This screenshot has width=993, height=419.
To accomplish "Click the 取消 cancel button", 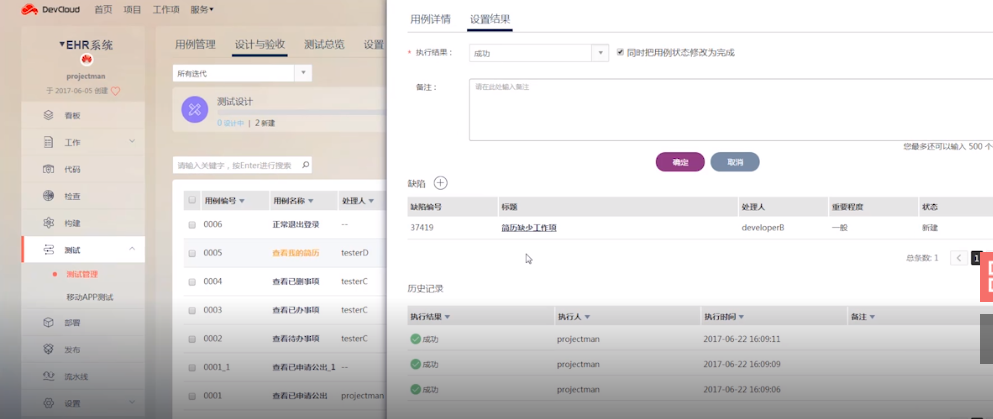I will [735, 162].
